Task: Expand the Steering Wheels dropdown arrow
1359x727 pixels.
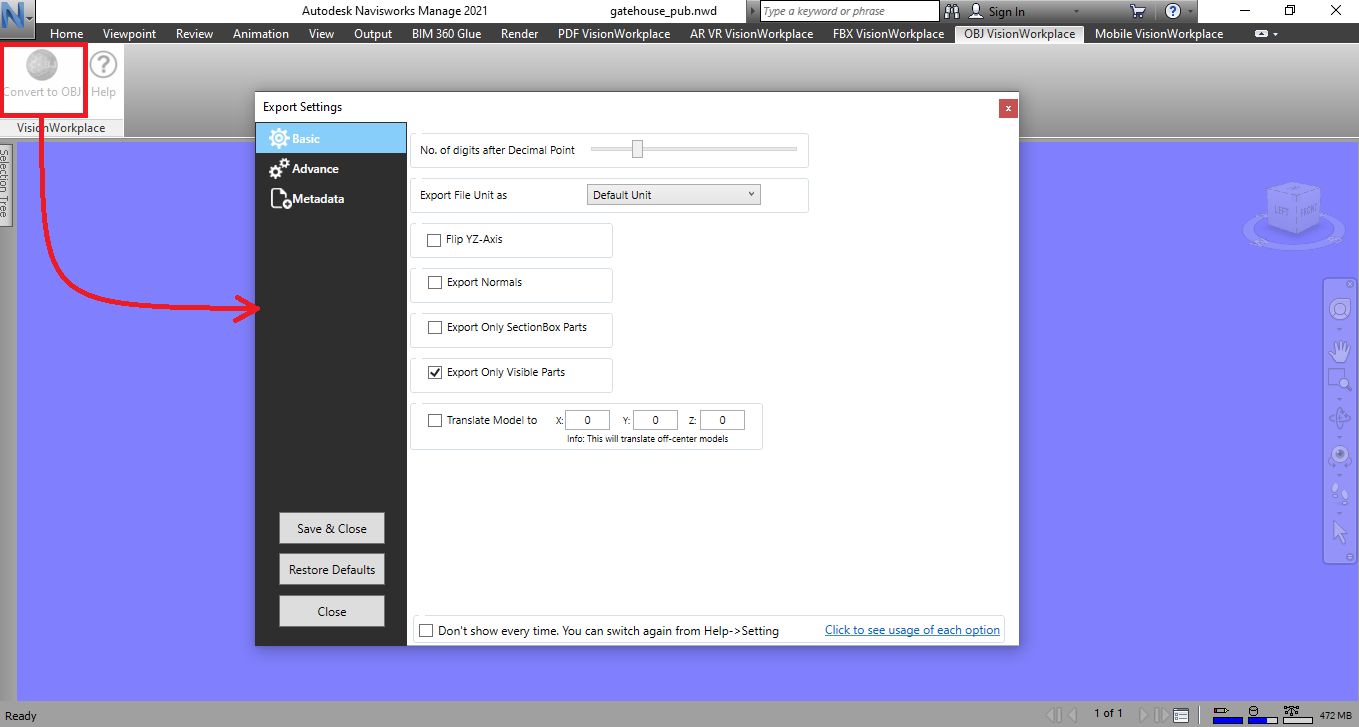Action: pos(1340,327)
